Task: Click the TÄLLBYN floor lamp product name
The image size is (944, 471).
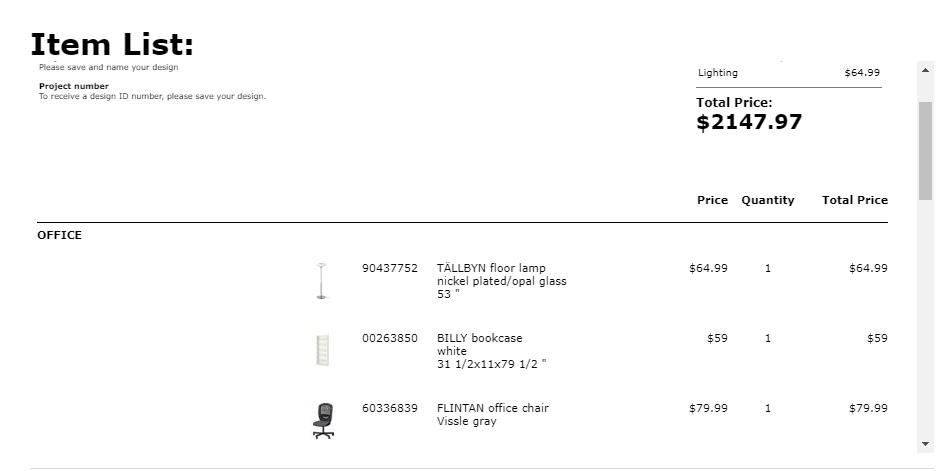Action: pos(491,268)
